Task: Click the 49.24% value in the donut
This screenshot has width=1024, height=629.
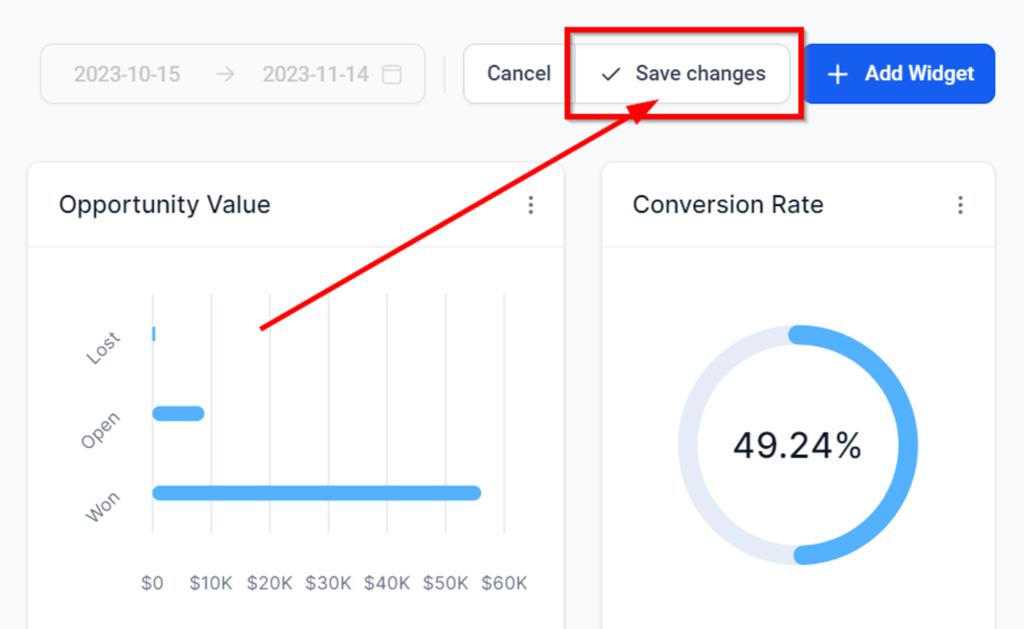Action: (x=797, y=446)
